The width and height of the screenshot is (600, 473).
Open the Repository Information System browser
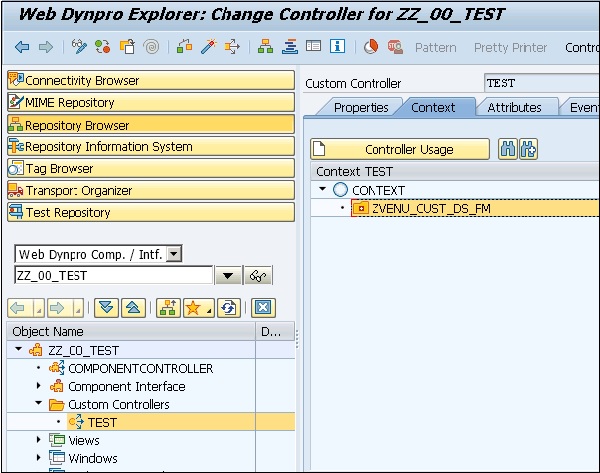151,146
